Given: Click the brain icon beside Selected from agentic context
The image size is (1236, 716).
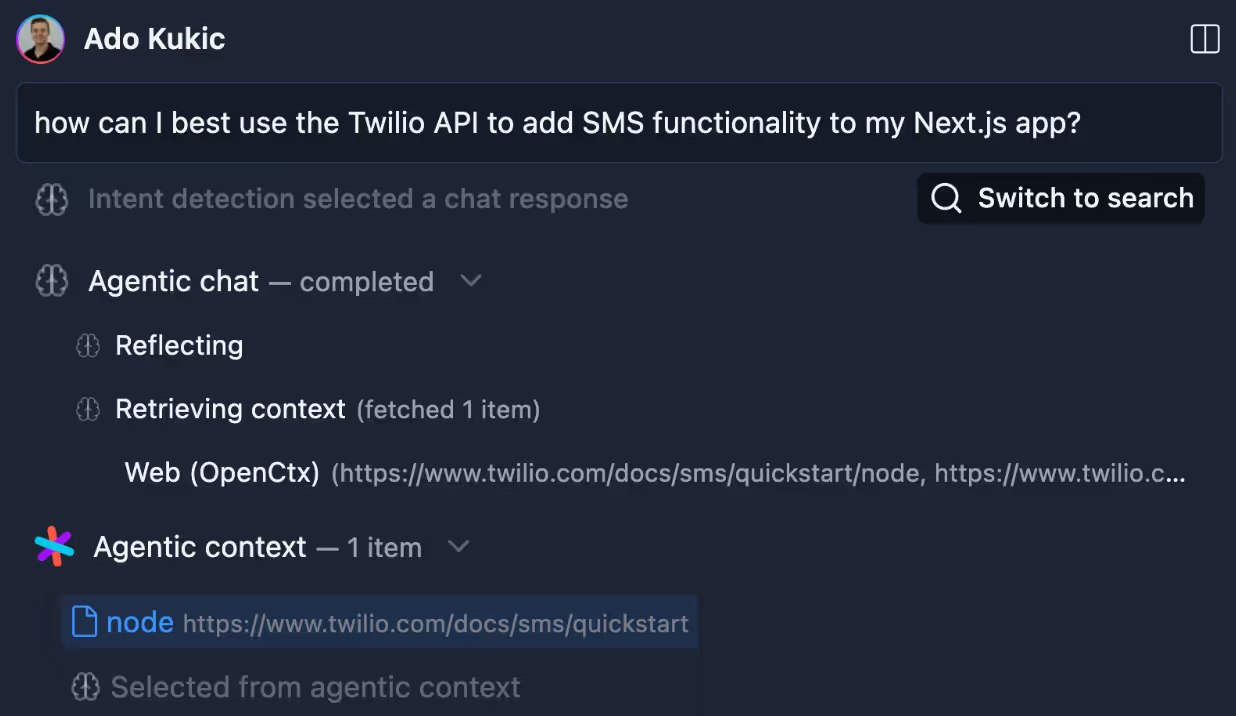Looking at the screenshot, I should (87, 687).
